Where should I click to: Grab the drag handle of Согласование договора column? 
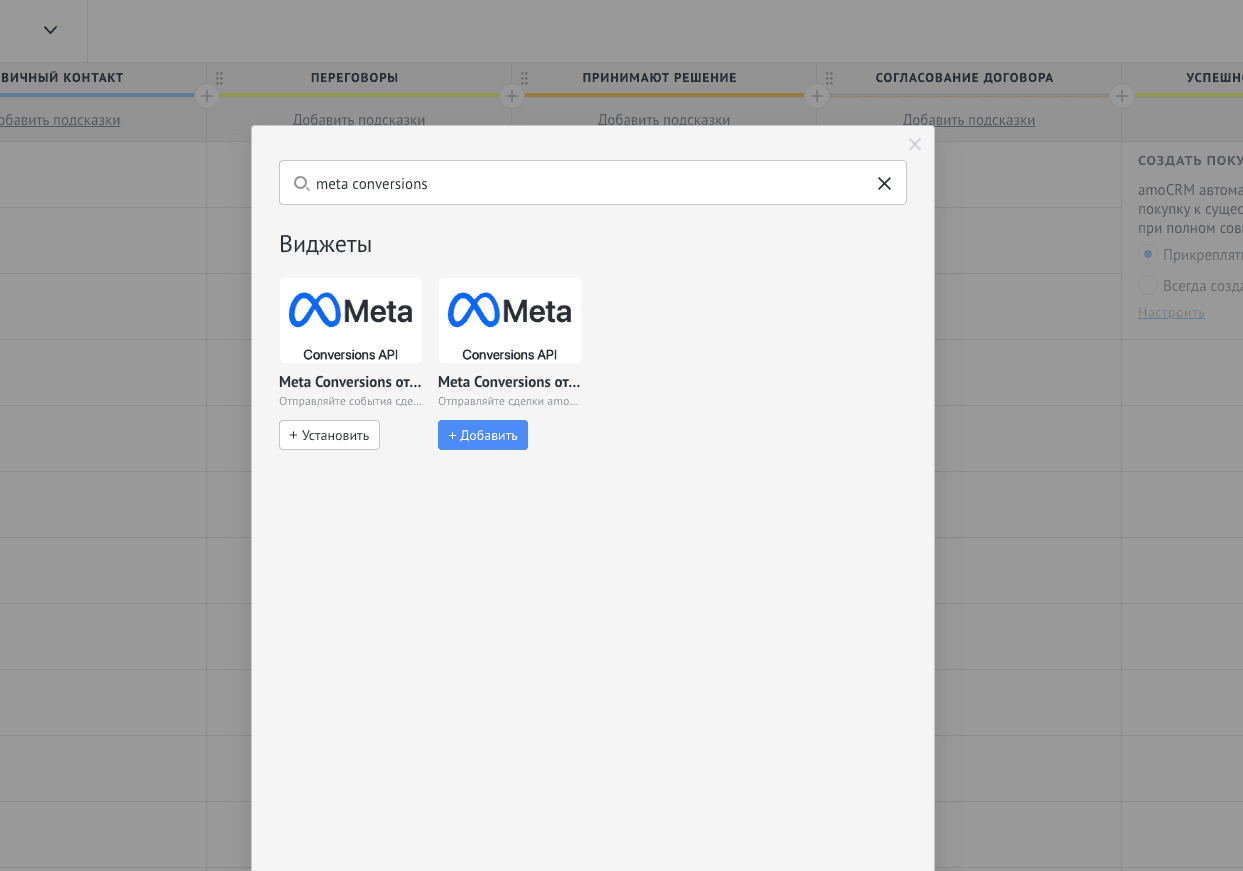[829, 77]
